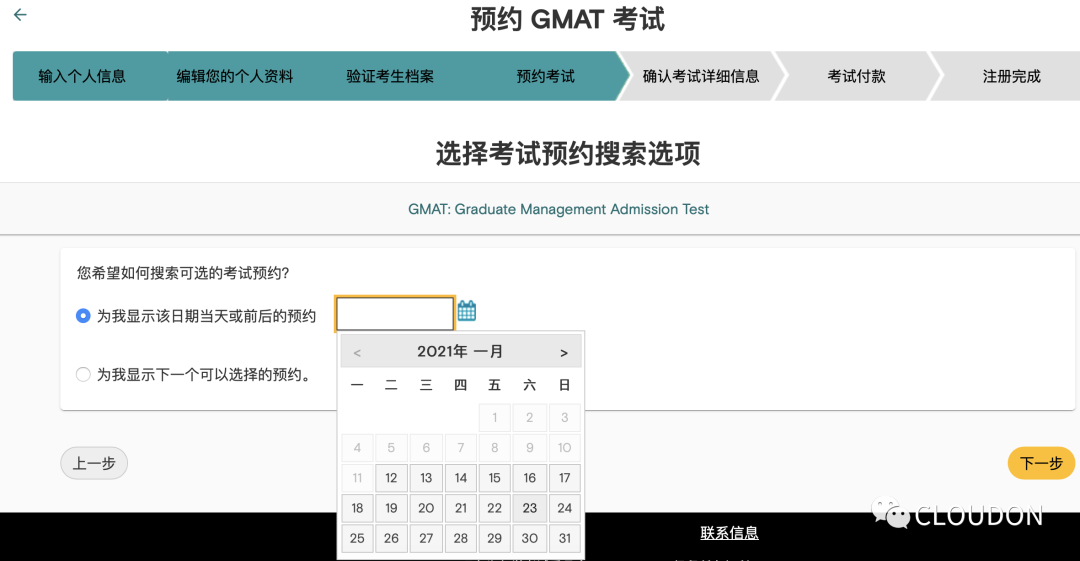Open the 验证考生档案 step
This screenshot has width=1080, height=561.
[390, 76]
